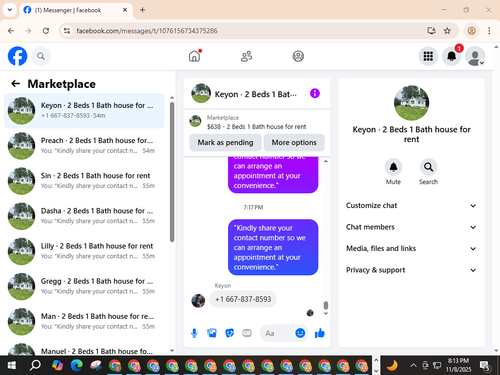Screen dimensions: 500x375
Task: Open Lilly conversation in list
Action: point(84,251)
